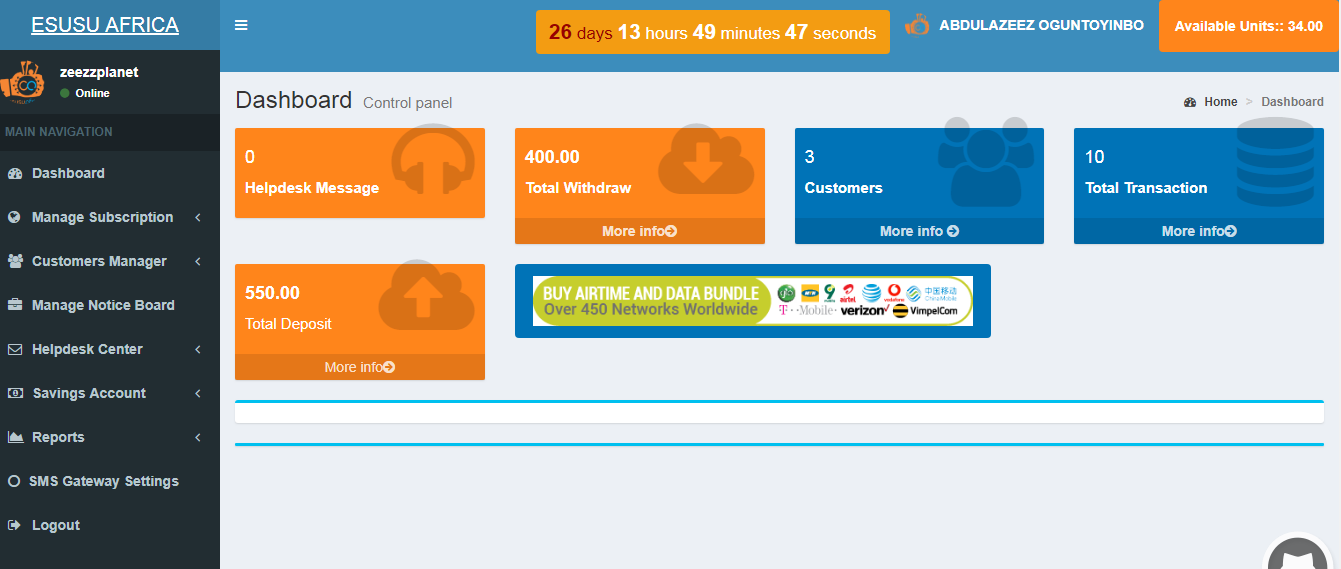Toggle the sidebar with the hamburger icon

coord(241,25)
